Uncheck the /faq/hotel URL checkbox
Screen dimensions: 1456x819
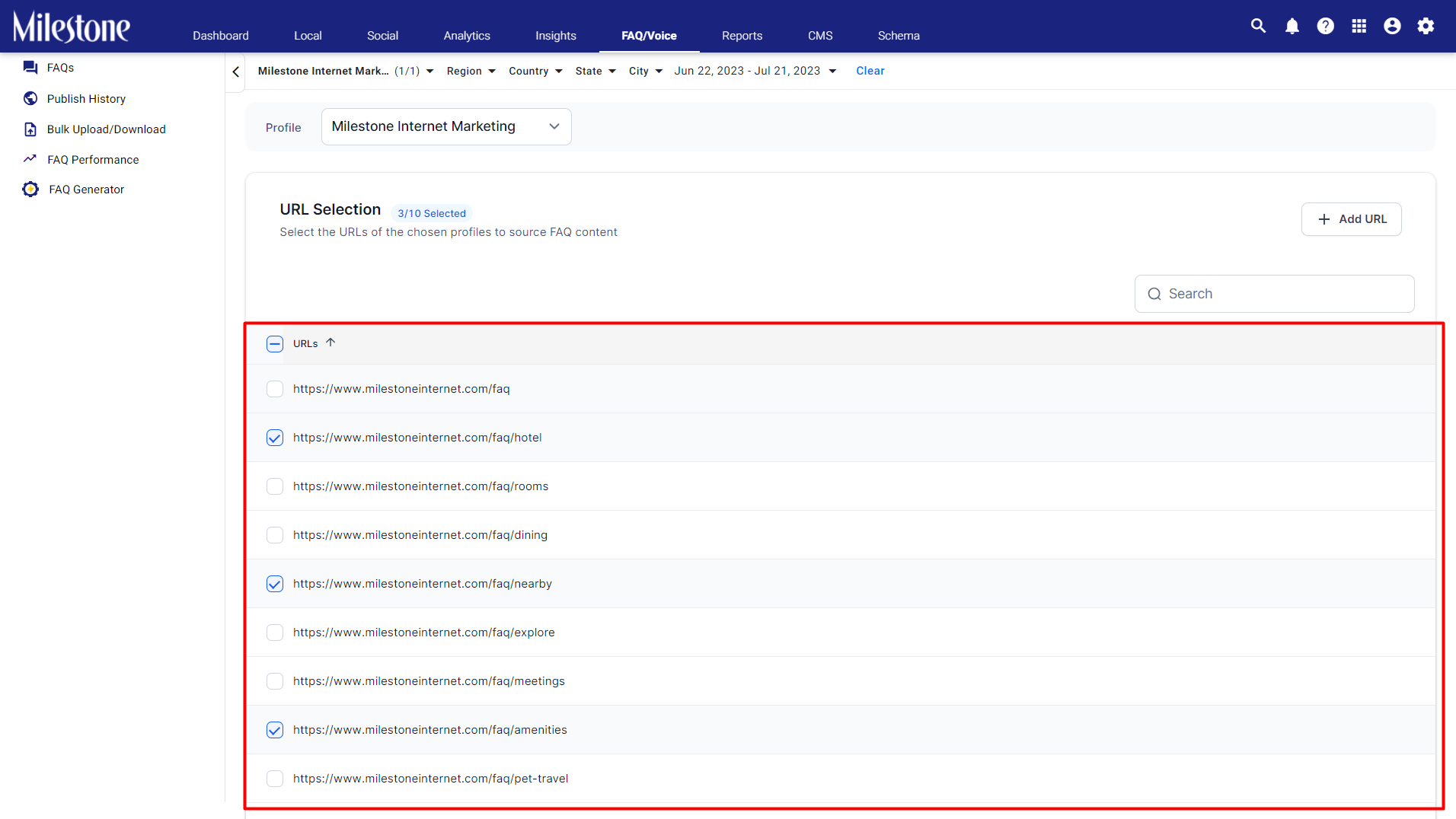click(x=275, y=438)
